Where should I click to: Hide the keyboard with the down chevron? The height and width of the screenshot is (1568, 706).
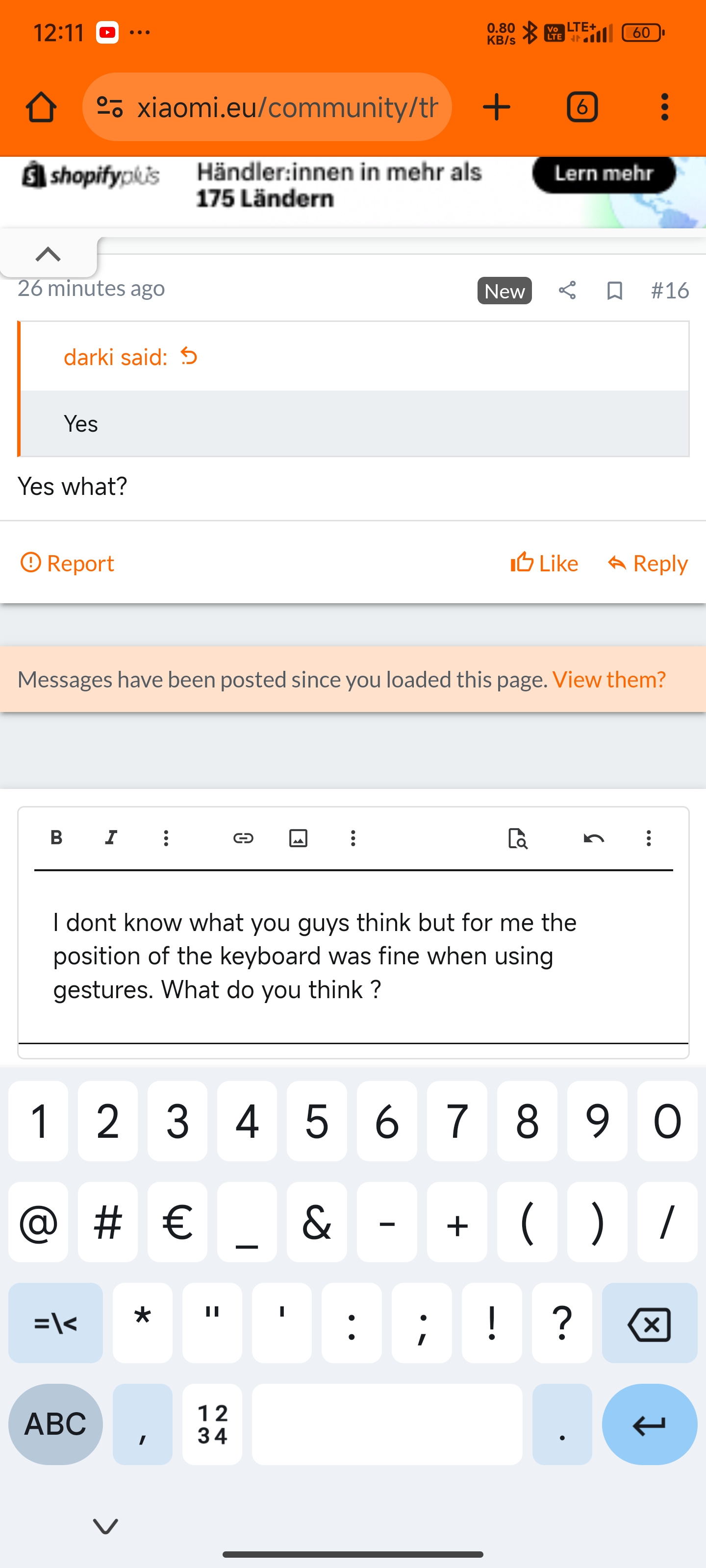coord(105,1525)
